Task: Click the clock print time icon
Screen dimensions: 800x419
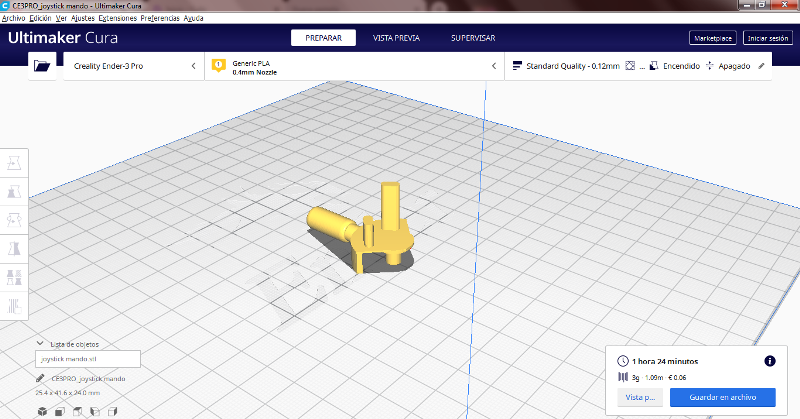Action: coord(622,361)
